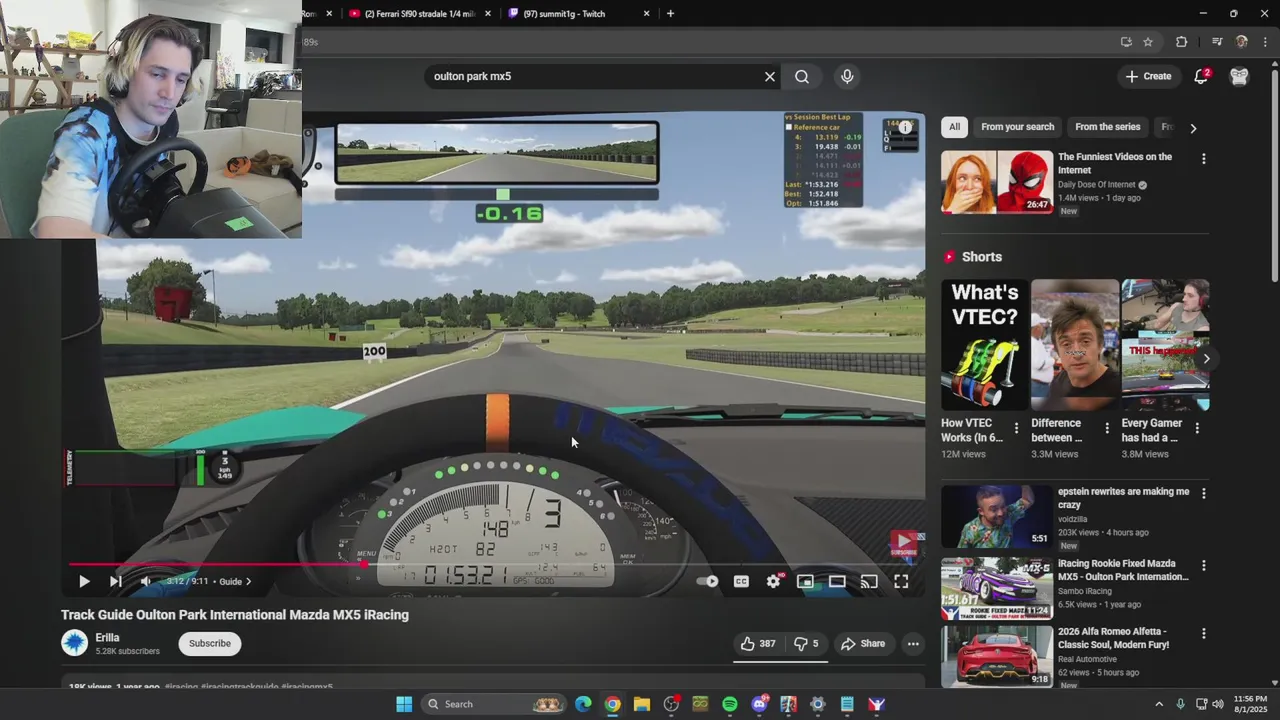Open the 'How VTEC Works' short

(x=985, y=345)
